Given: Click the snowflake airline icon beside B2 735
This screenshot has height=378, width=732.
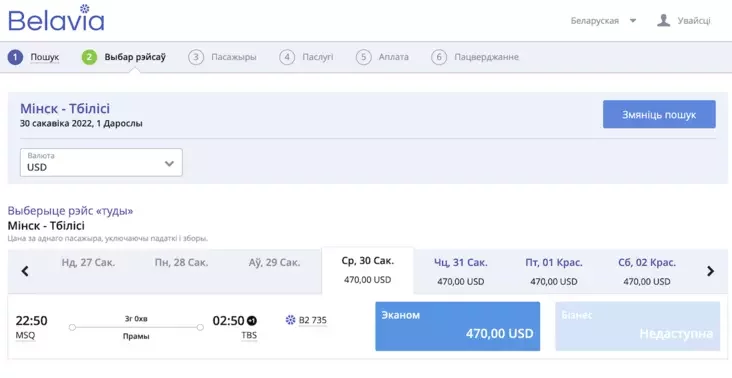Looking at the screenshot, I should pyautogui.click(x=290, y=320).
